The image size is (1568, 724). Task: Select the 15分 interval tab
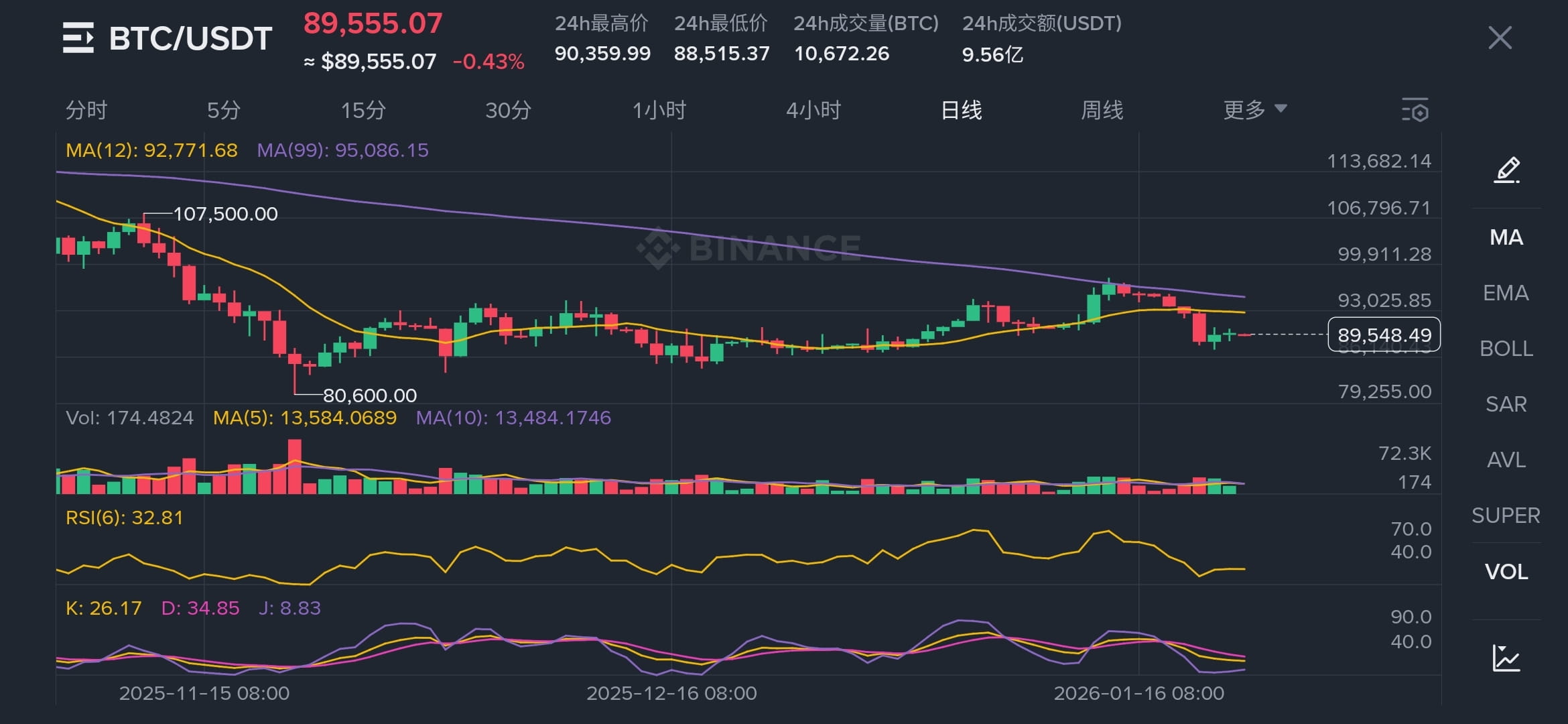[x=363, y=110]
